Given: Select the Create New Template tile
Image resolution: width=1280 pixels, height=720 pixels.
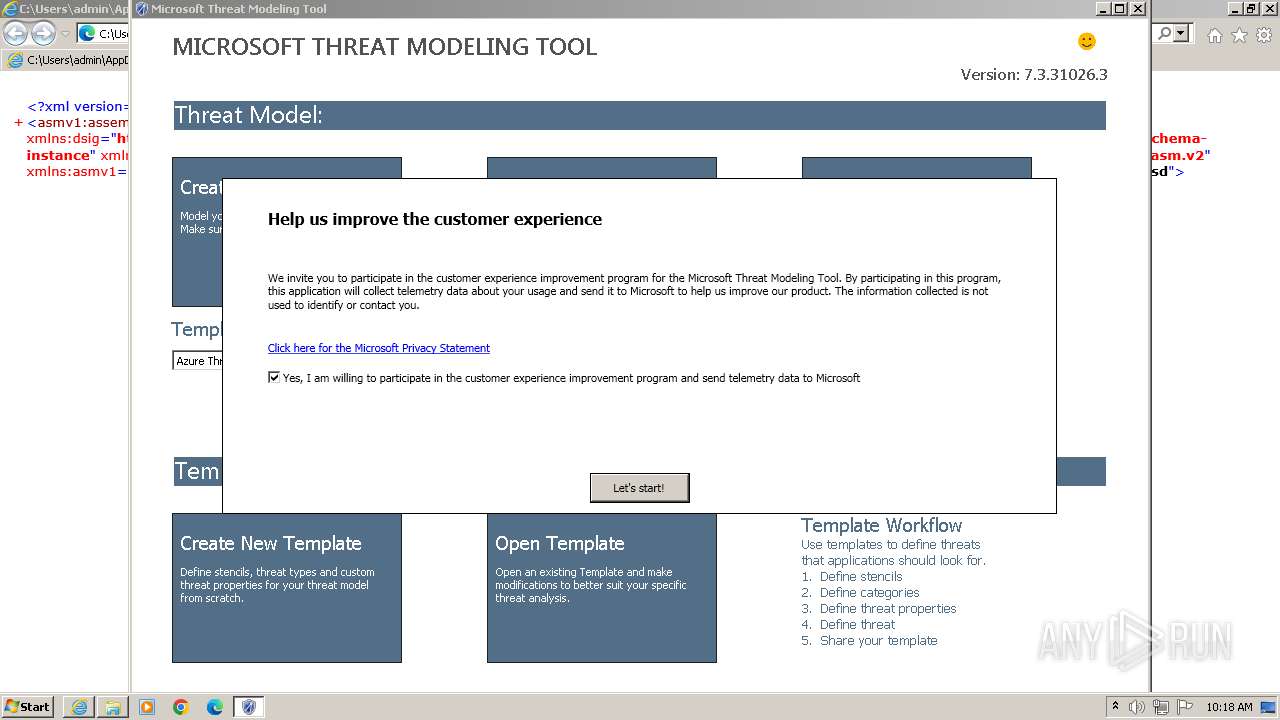Looking at the screenshot, I should 287,588.
